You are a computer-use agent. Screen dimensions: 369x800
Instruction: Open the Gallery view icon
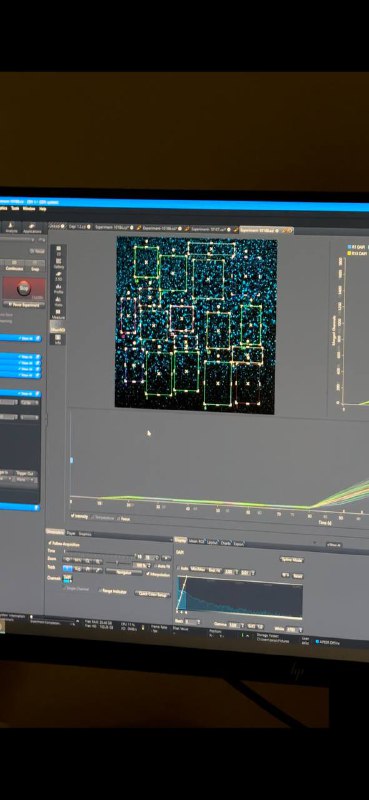[x=58, y=264]
